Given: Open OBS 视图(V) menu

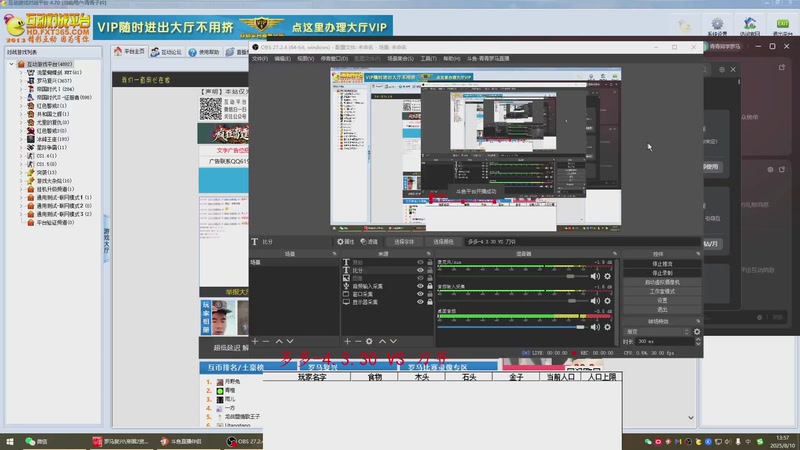Looking at the screenshot, I should click(x=306, y=59).
